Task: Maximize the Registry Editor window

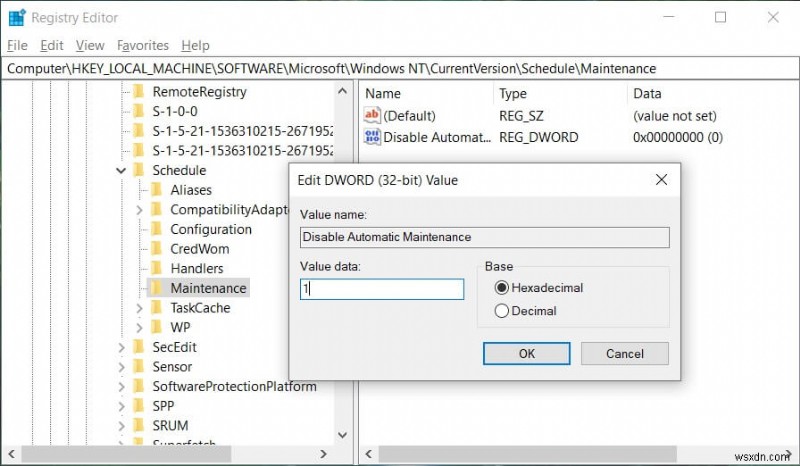Action: tap(720, 17)
